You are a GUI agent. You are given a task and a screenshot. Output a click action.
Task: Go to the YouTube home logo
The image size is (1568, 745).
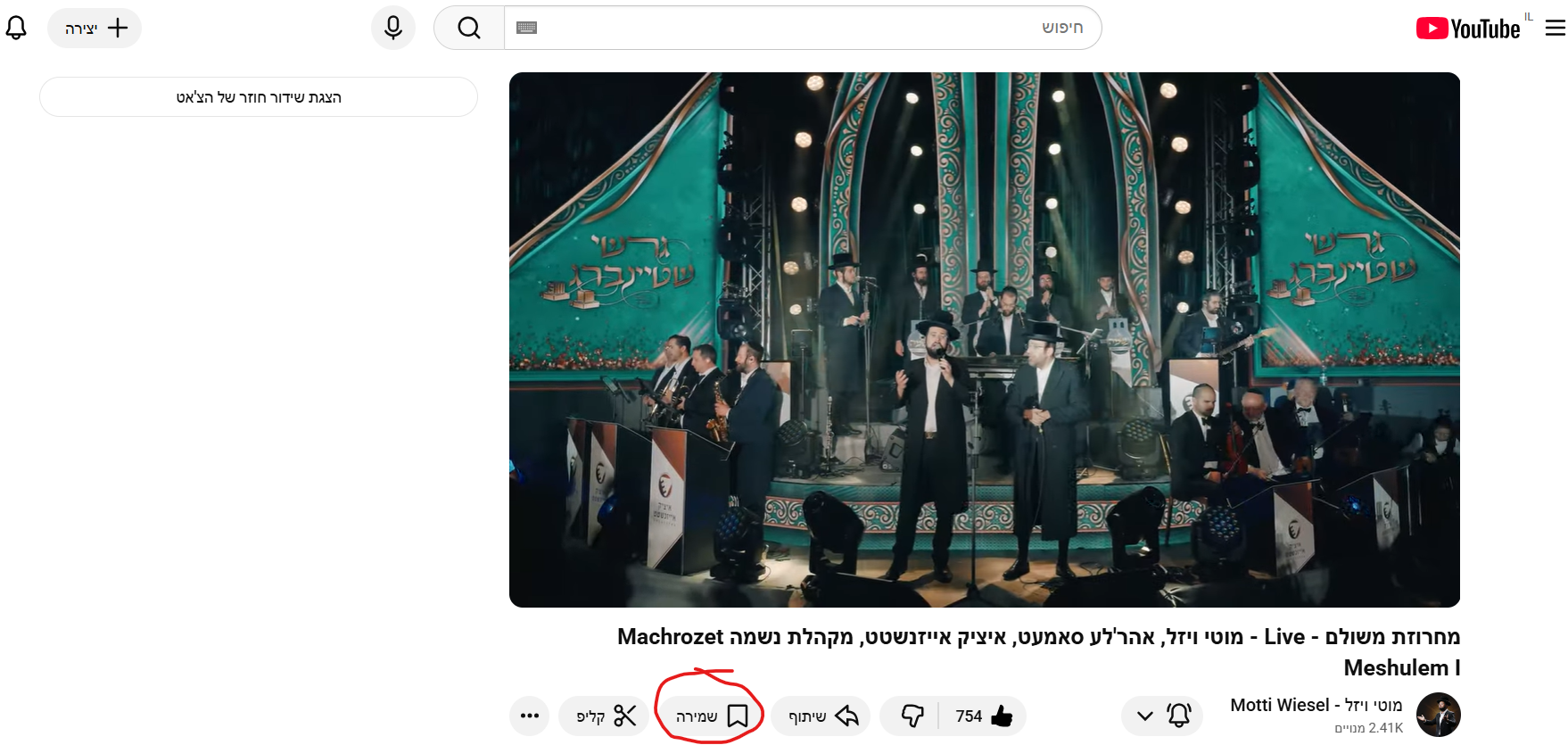(x=1468, y=29)
